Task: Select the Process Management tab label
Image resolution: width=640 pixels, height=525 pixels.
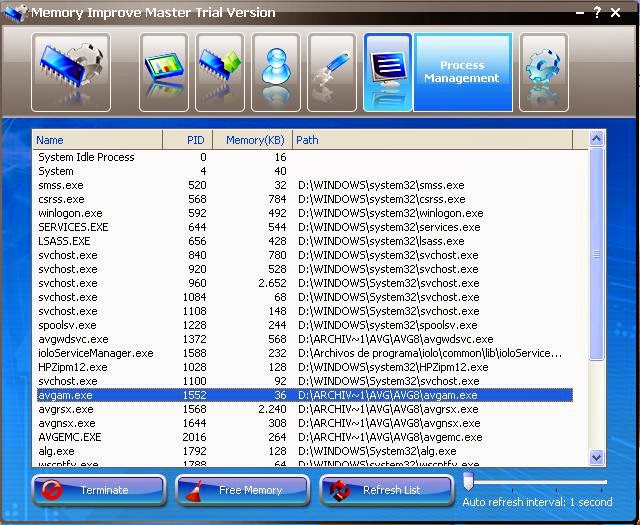Action: pos(463,72)
